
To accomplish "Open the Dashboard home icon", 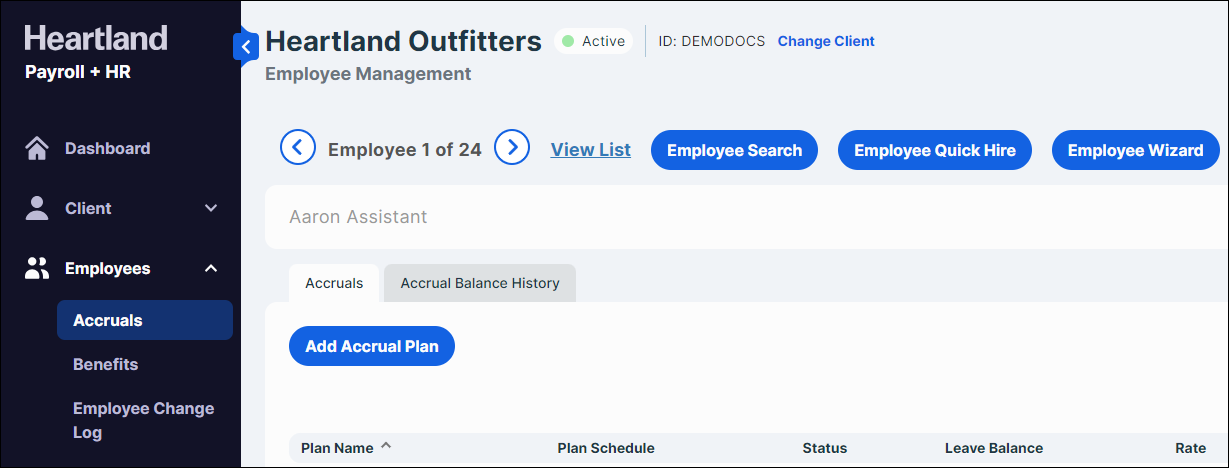I will coord(37,148).
